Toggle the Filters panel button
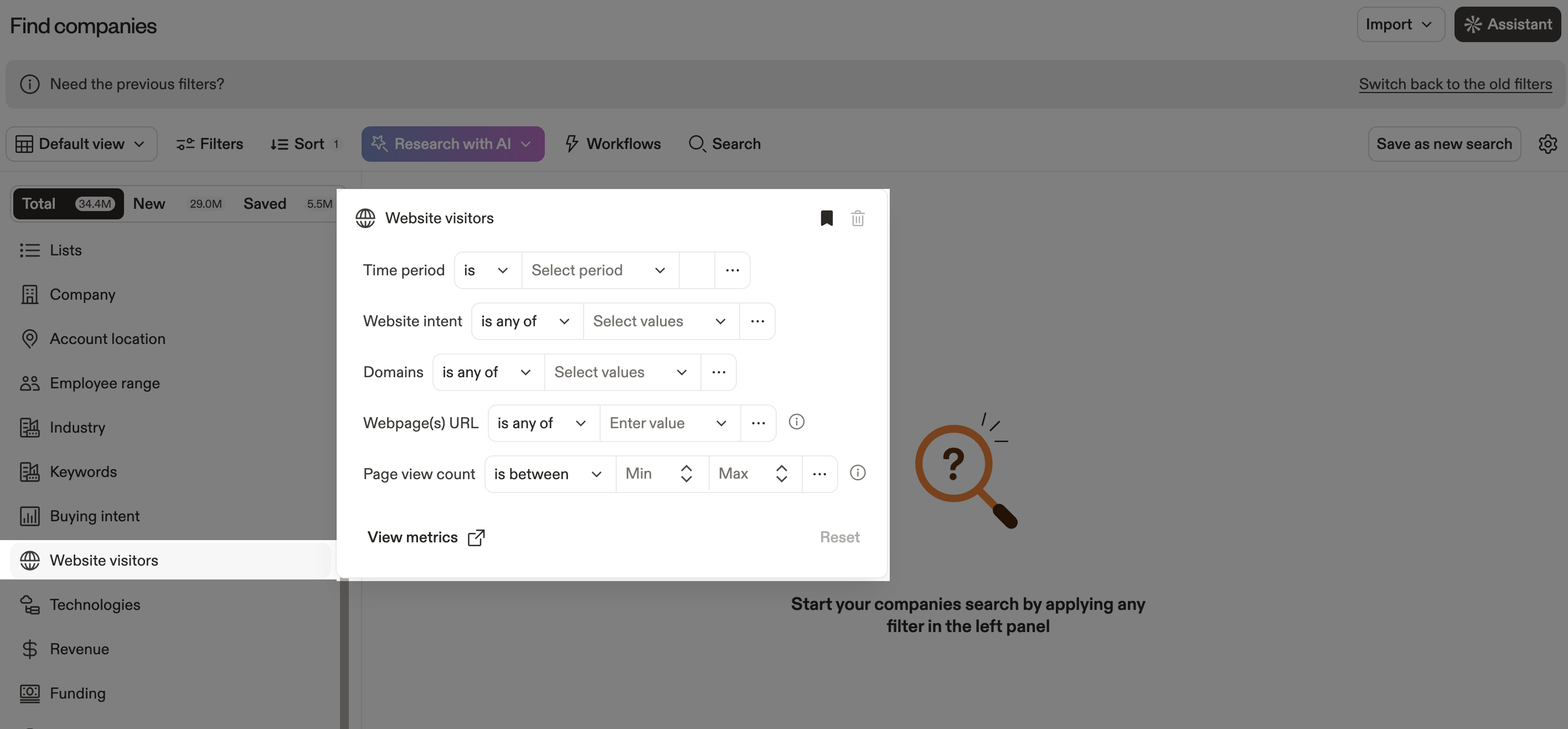 click(x=209, y=143)
